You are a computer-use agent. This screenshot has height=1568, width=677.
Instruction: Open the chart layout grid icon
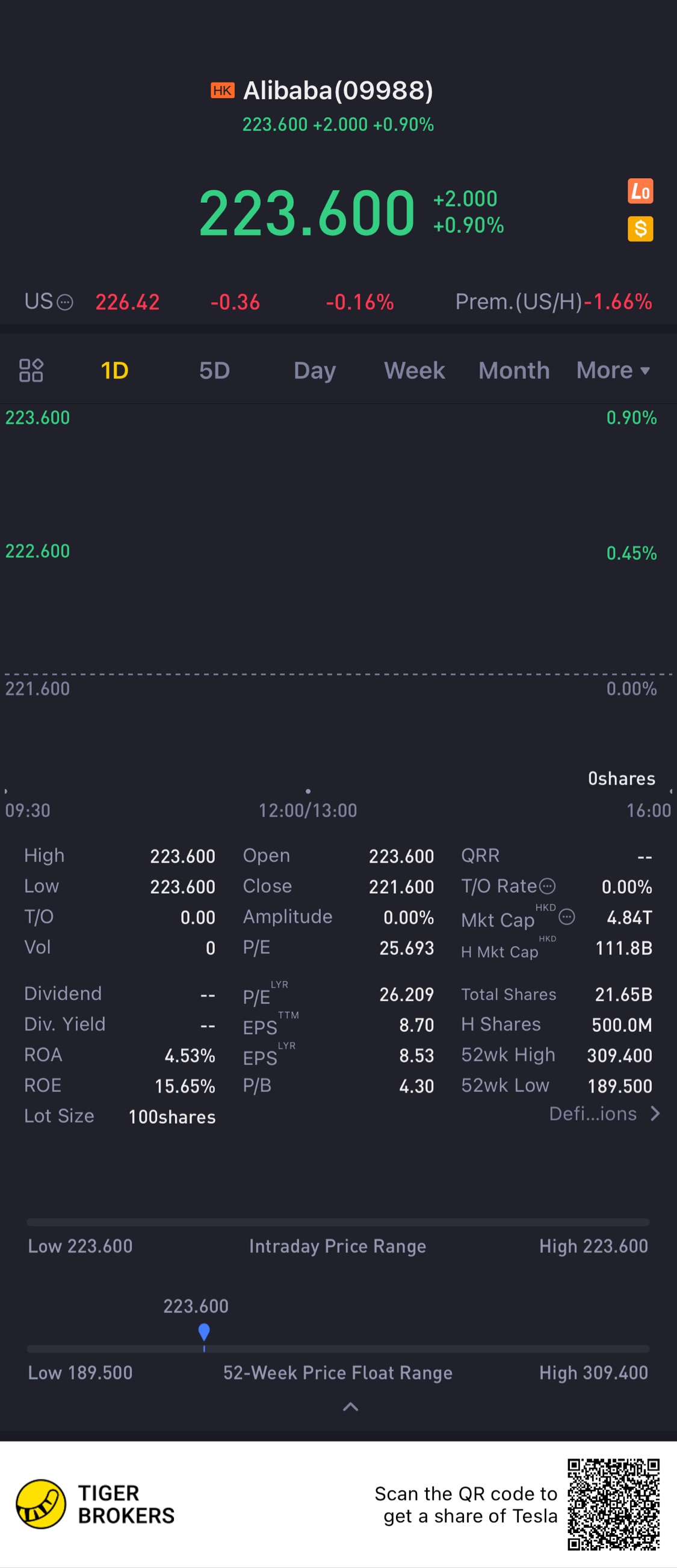[x=31, y=370]
